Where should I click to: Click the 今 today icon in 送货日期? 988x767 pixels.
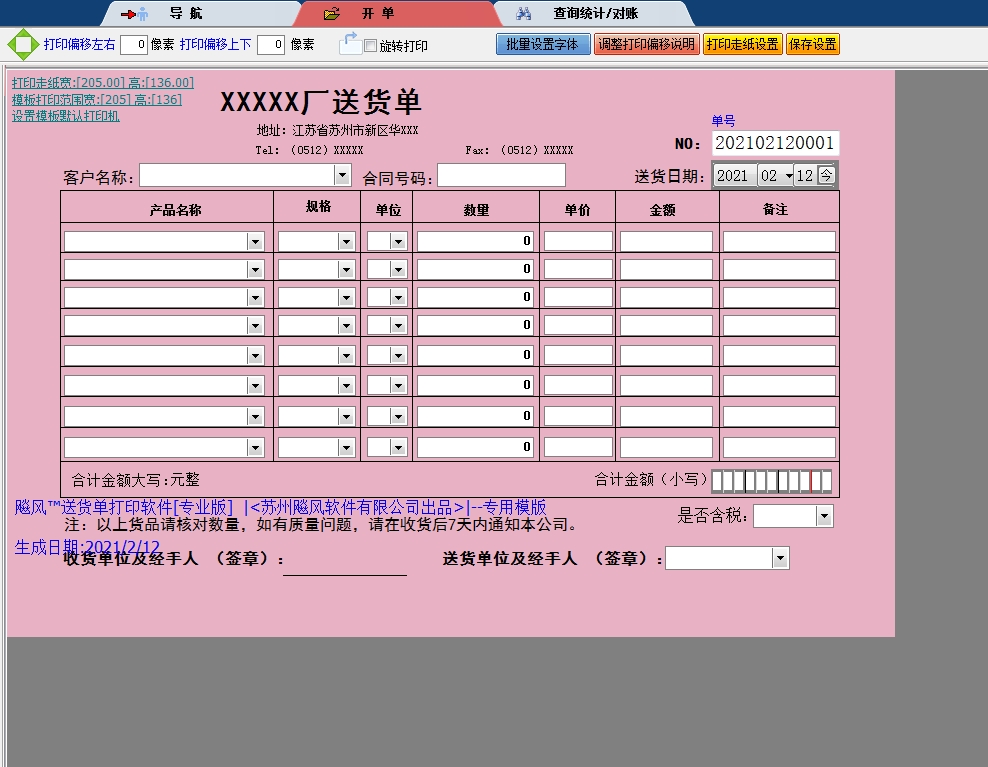click(826, 174)
